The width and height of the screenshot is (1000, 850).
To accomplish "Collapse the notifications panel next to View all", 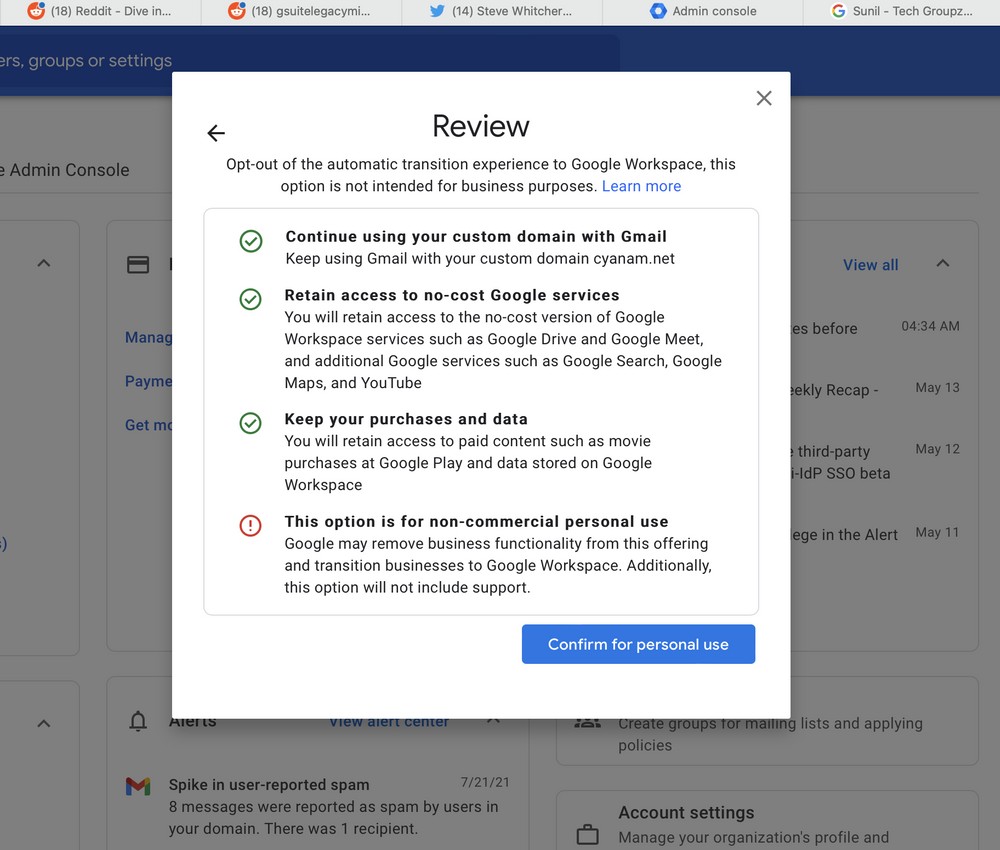I will pyautogui.click(x=943, y=263).
